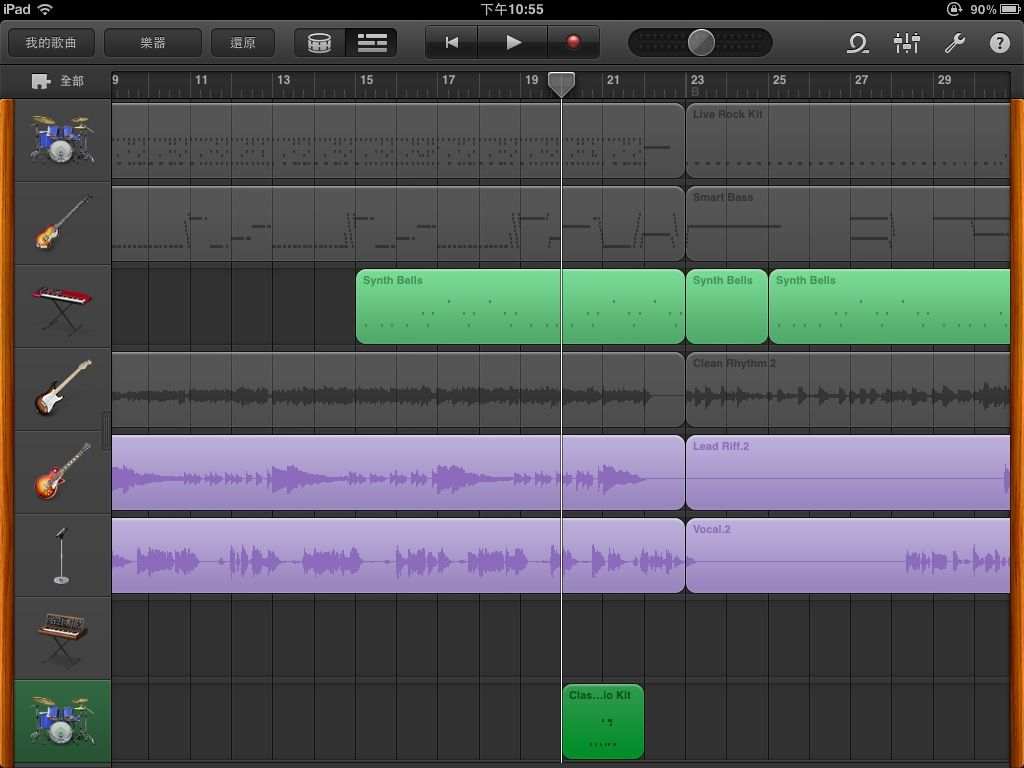Open the song sections 全部 control

coord(58,81)
